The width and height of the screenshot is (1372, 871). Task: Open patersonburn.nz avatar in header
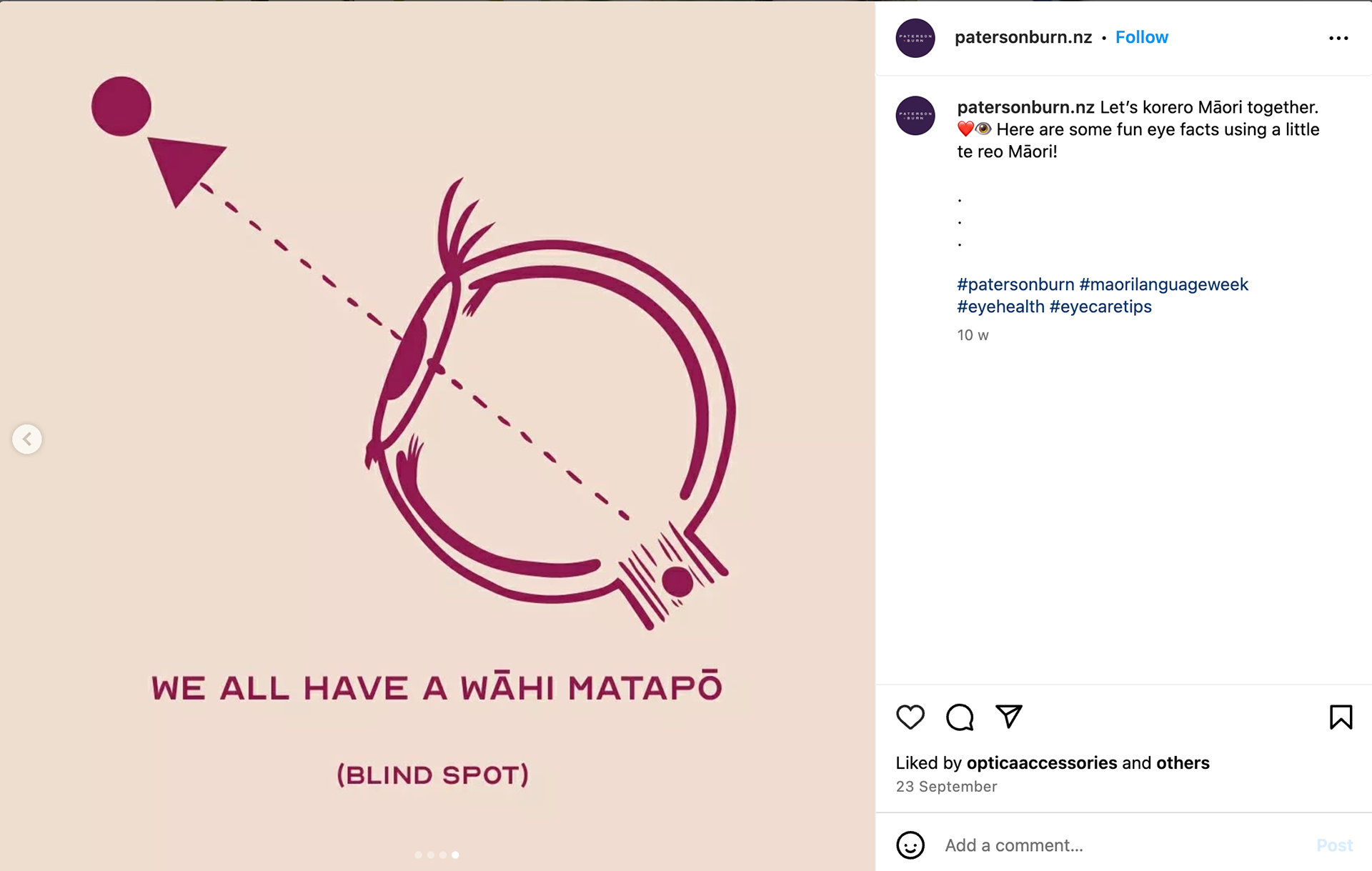tap(915, 38)
